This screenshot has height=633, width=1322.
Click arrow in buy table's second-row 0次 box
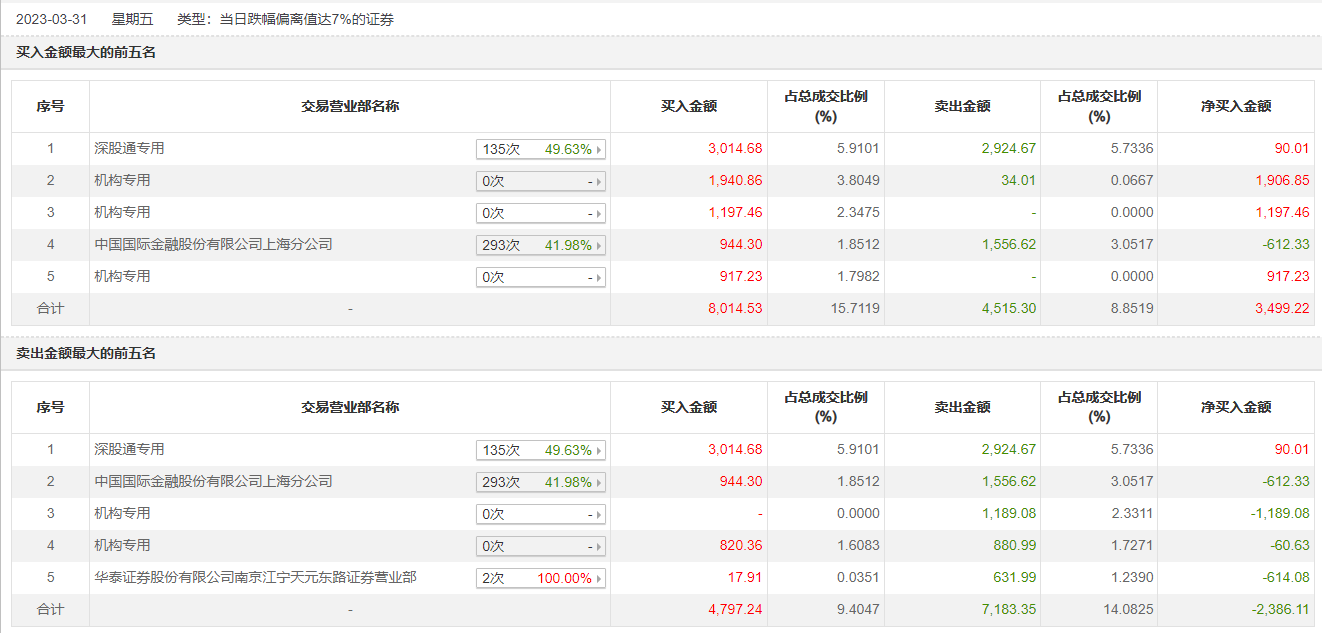pos(599,182)
